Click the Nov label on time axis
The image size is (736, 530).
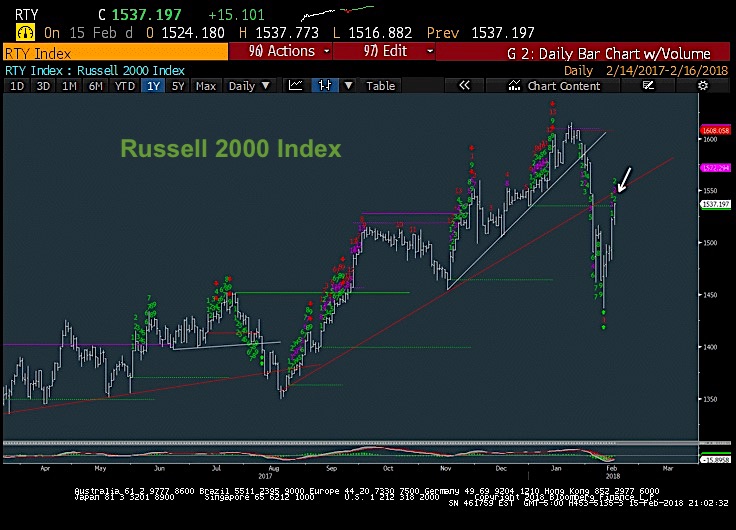[445, 468]
